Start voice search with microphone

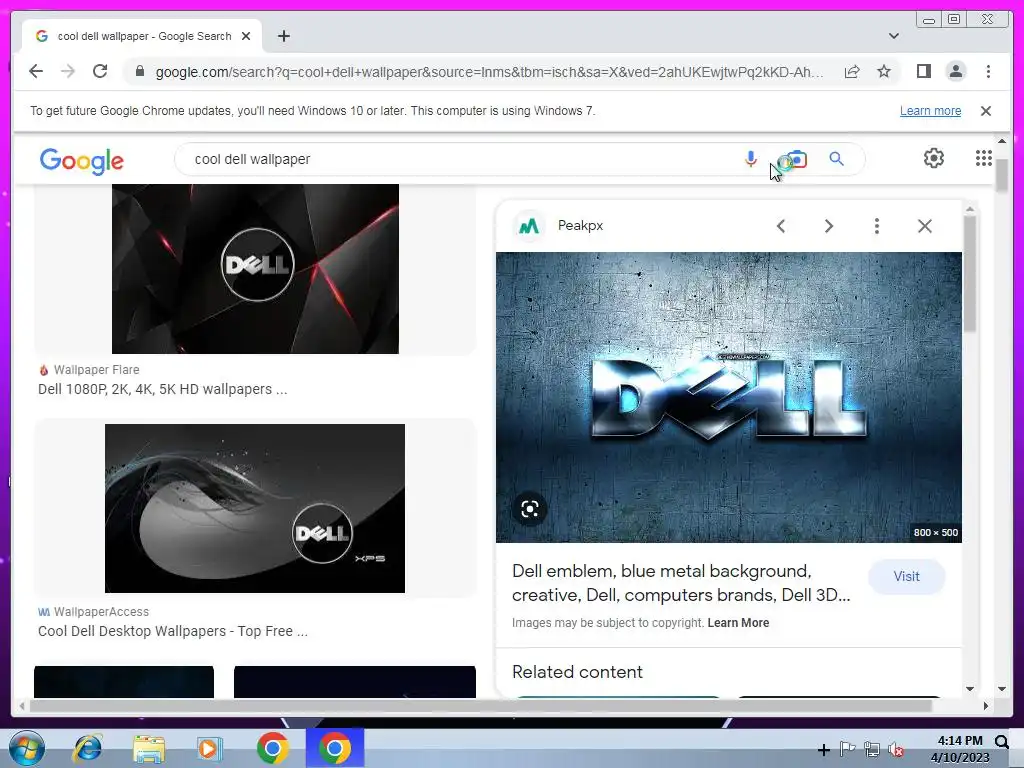(751, 159)
